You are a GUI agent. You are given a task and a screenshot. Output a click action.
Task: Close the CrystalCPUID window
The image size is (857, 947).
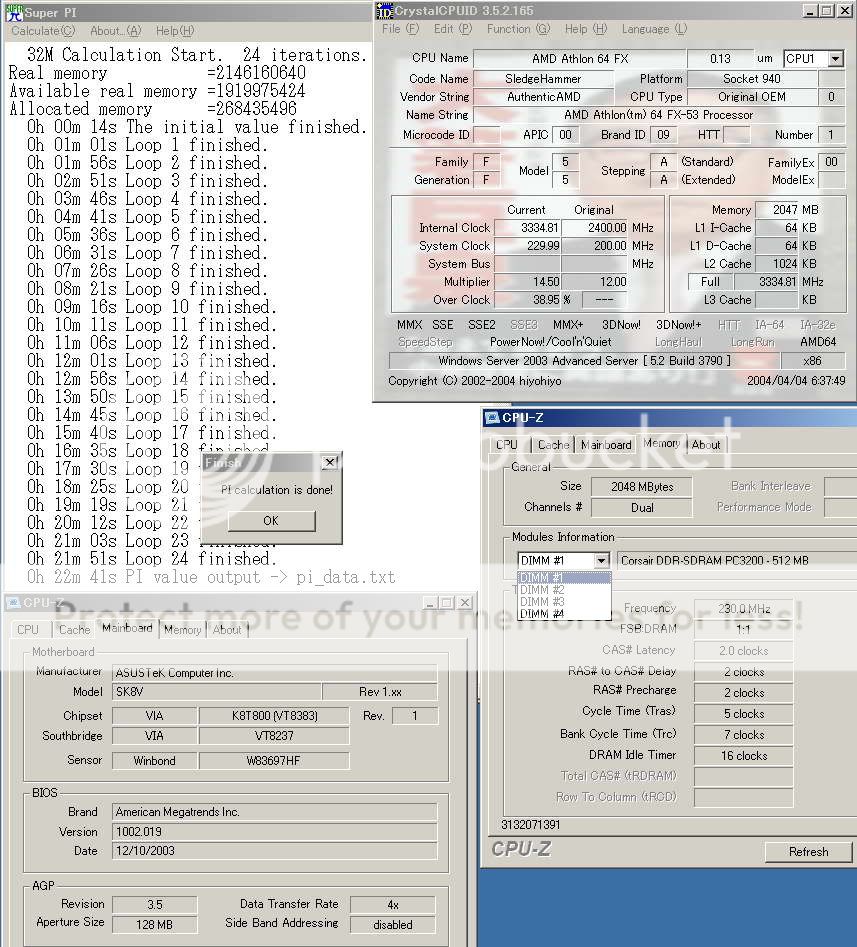pos(846,11)
